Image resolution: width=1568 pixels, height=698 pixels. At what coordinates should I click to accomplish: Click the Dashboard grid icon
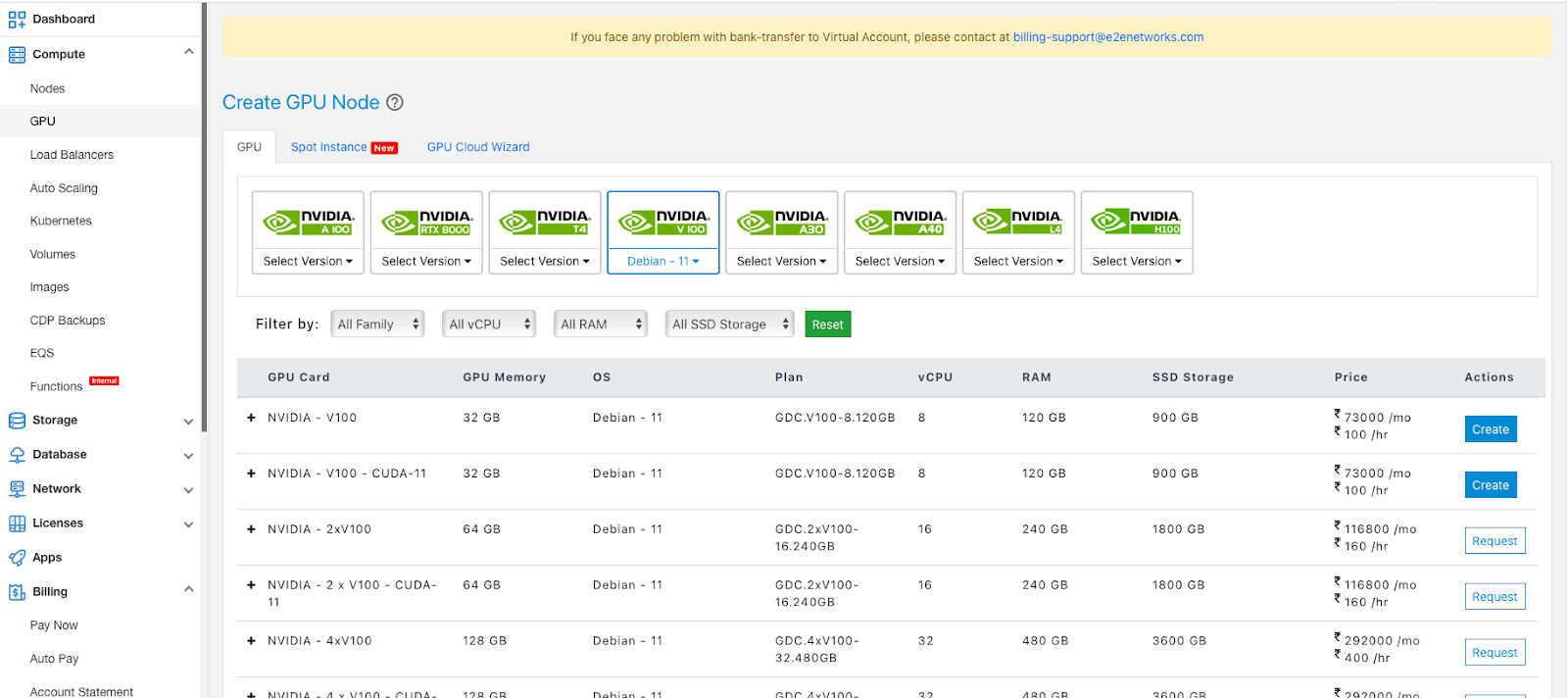coord(17,19)
